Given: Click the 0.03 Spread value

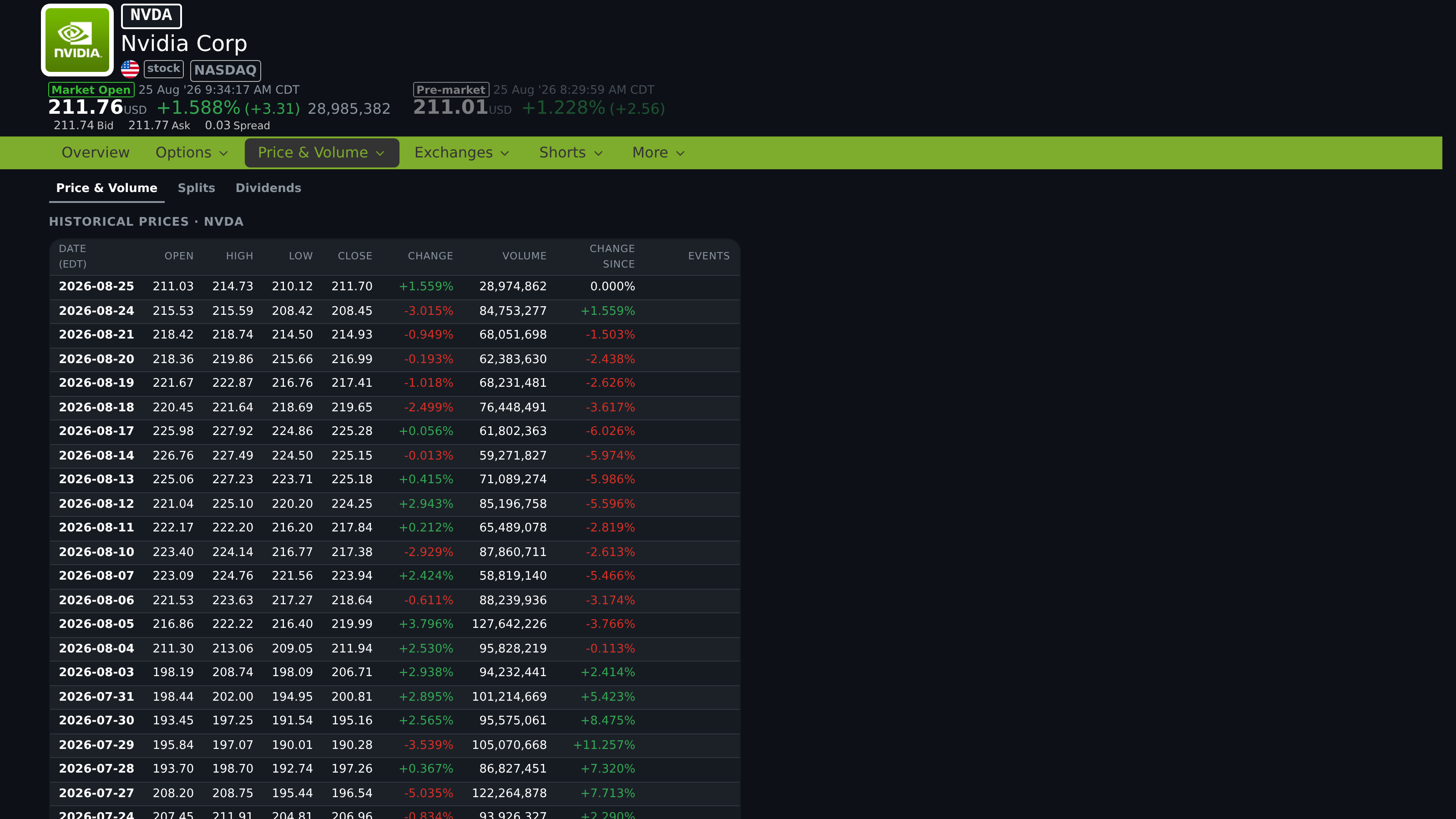Looking at the screenshot, I should pos(238,126).
